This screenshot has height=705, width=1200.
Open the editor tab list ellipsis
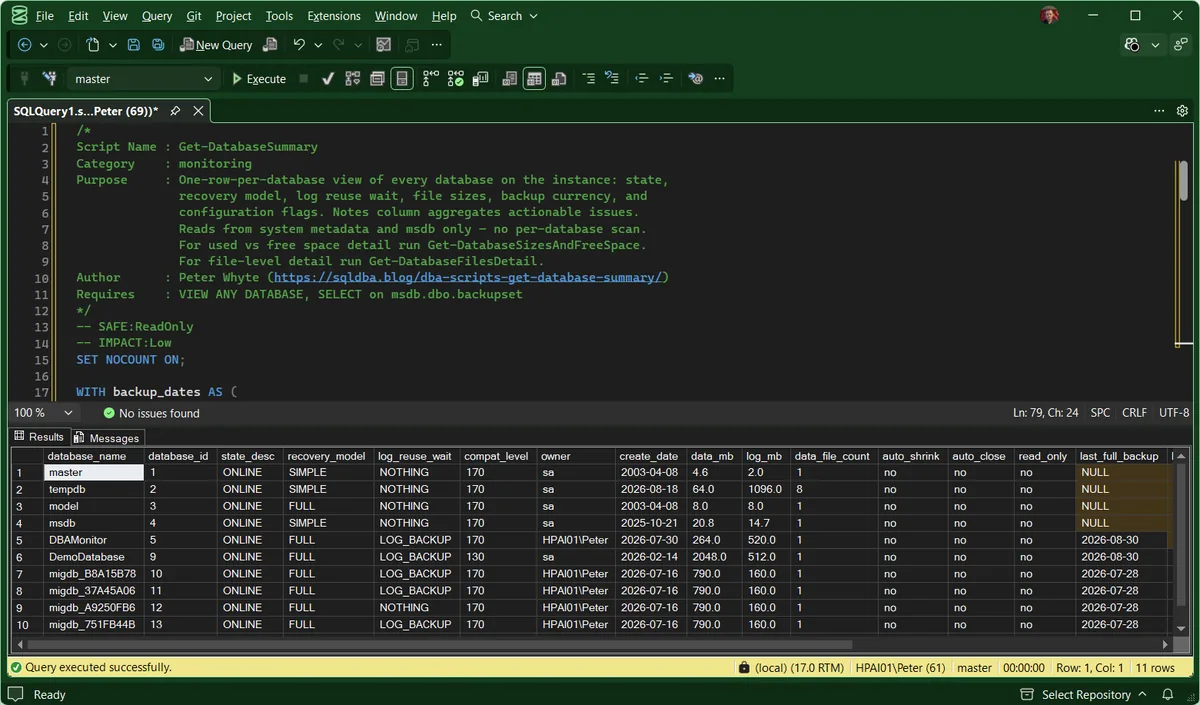point(1159,111)
